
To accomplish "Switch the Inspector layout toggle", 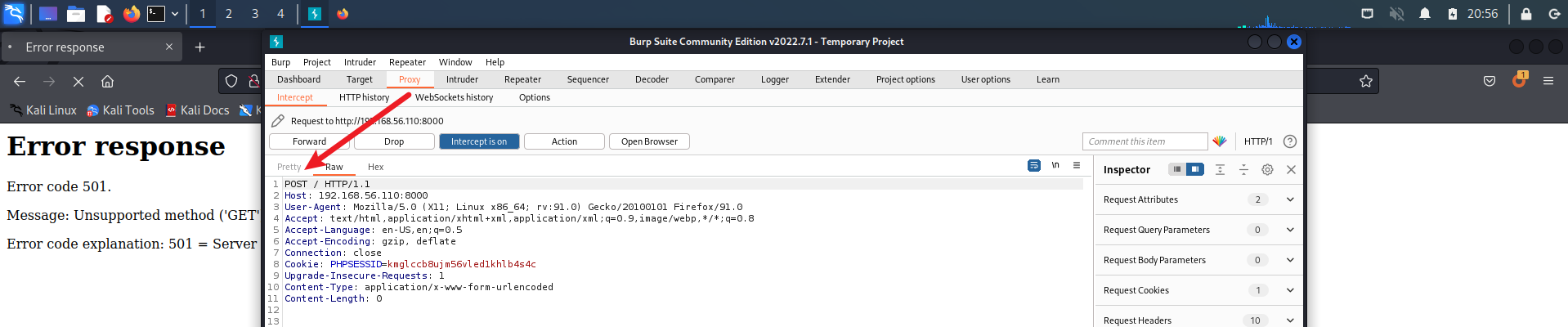I will coord(1185,169).
